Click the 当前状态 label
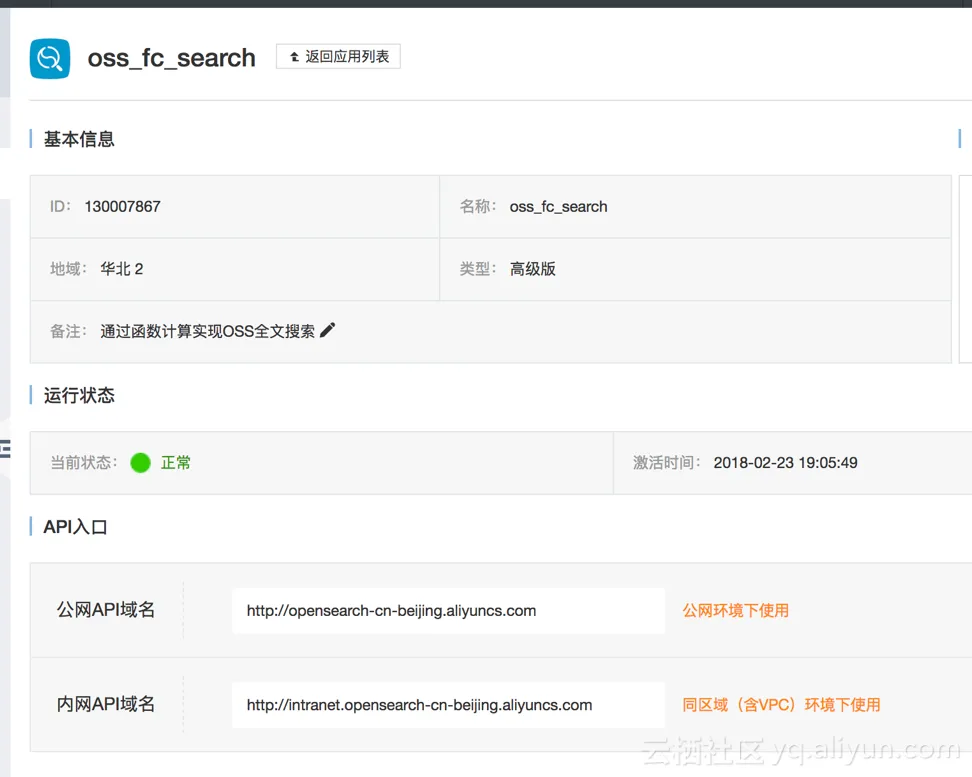The image size is (972, 777). point(84,463)
